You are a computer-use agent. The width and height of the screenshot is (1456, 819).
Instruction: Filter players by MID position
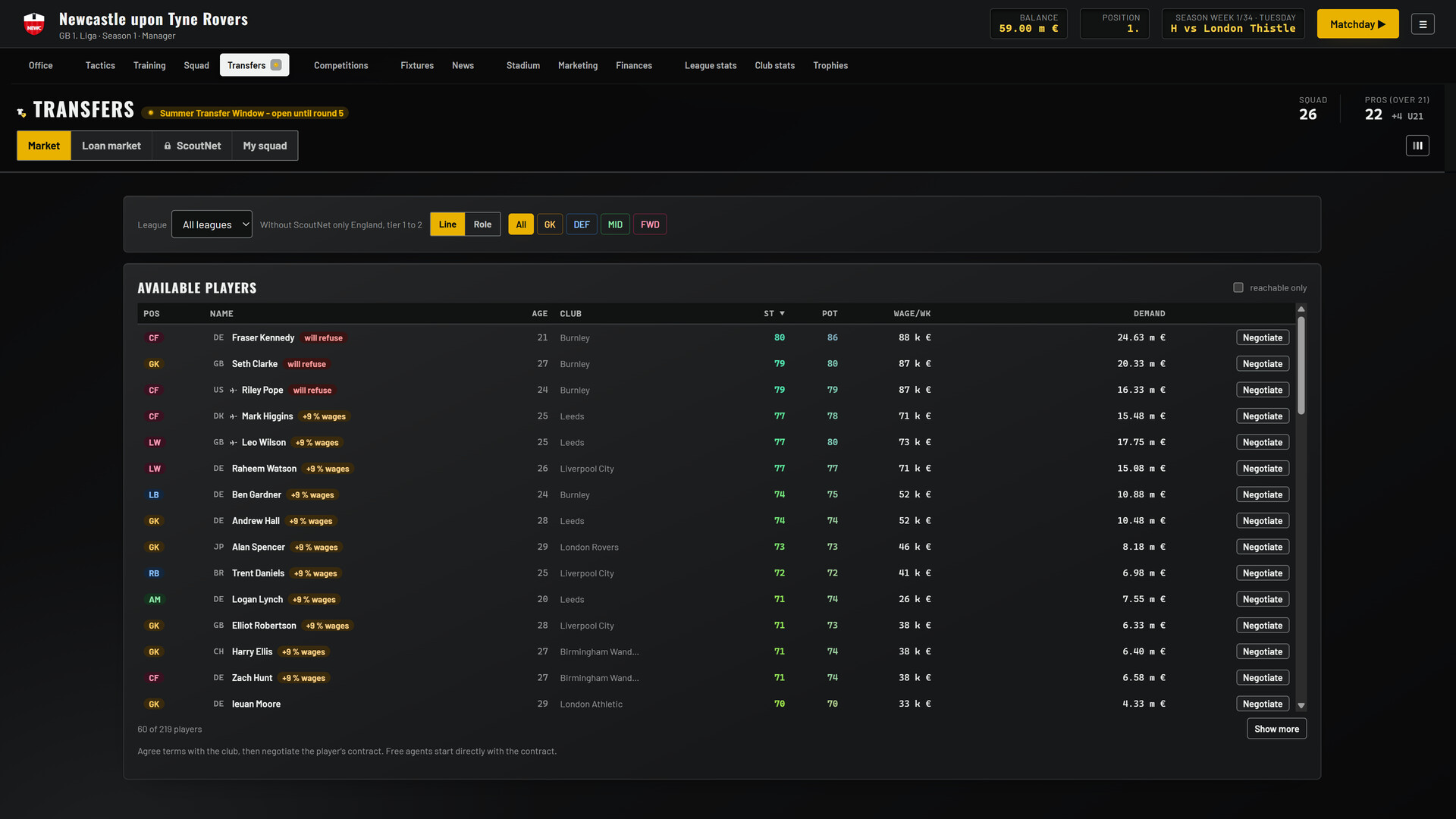(615, 224)
